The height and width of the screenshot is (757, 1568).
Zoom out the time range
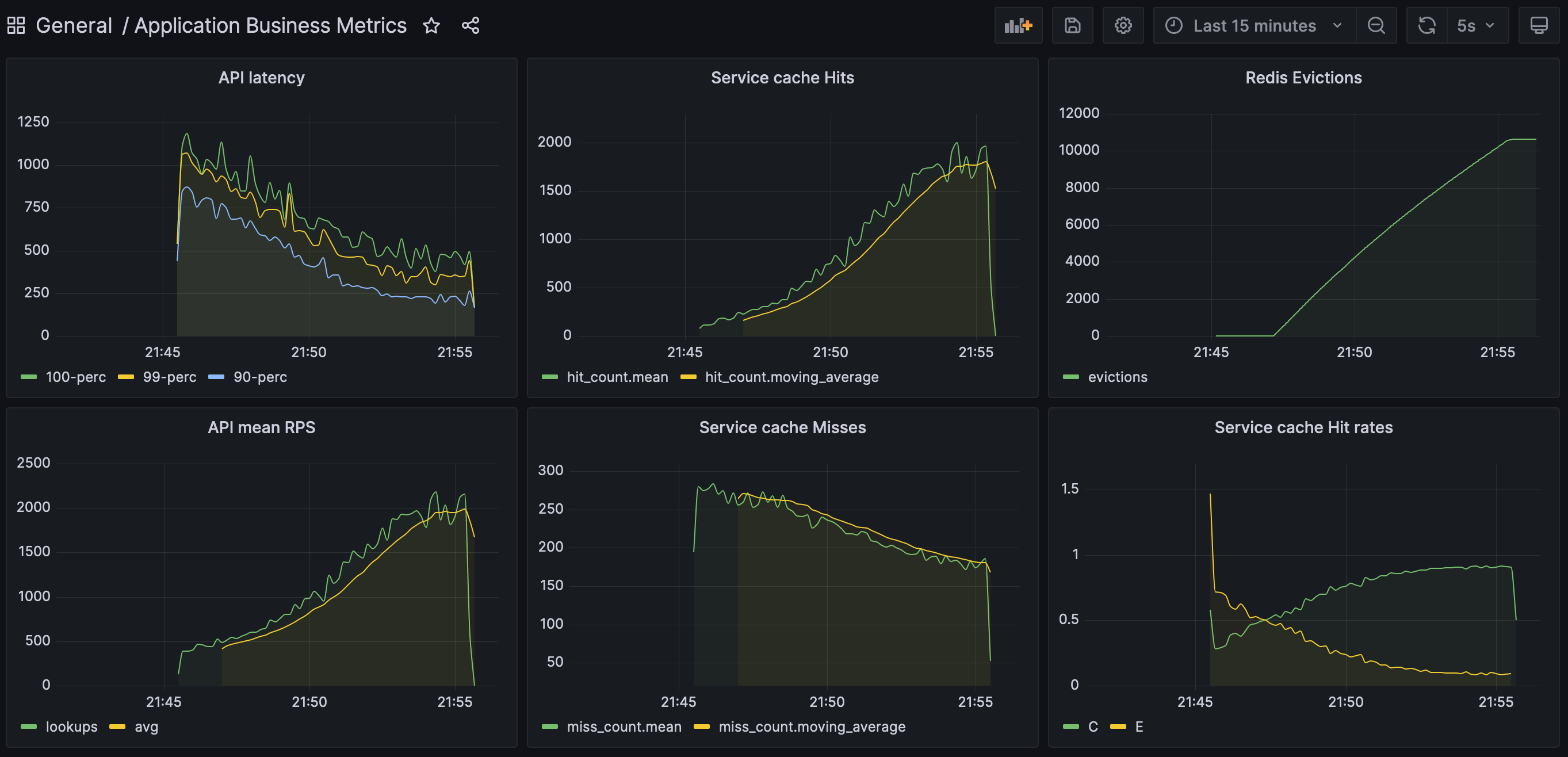tap(1376, 25)
